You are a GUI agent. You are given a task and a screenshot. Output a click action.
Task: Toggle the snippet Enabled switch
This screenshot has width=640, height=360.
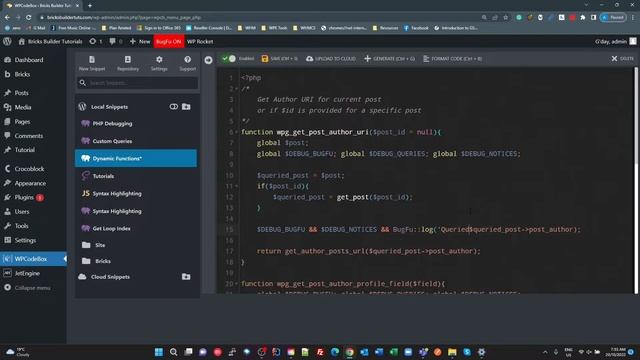229,58
